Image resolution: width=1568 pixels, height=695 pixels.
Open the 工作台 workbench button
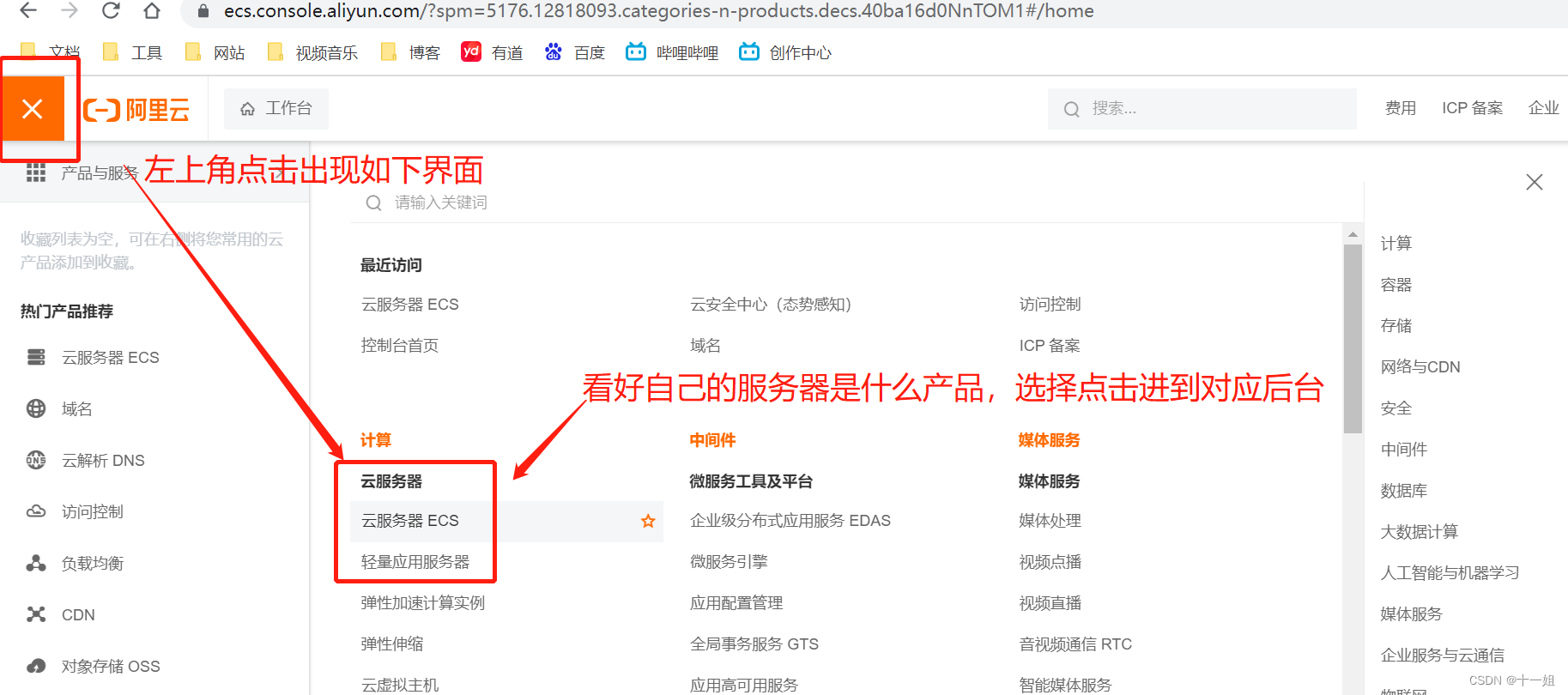coord(276,108)
